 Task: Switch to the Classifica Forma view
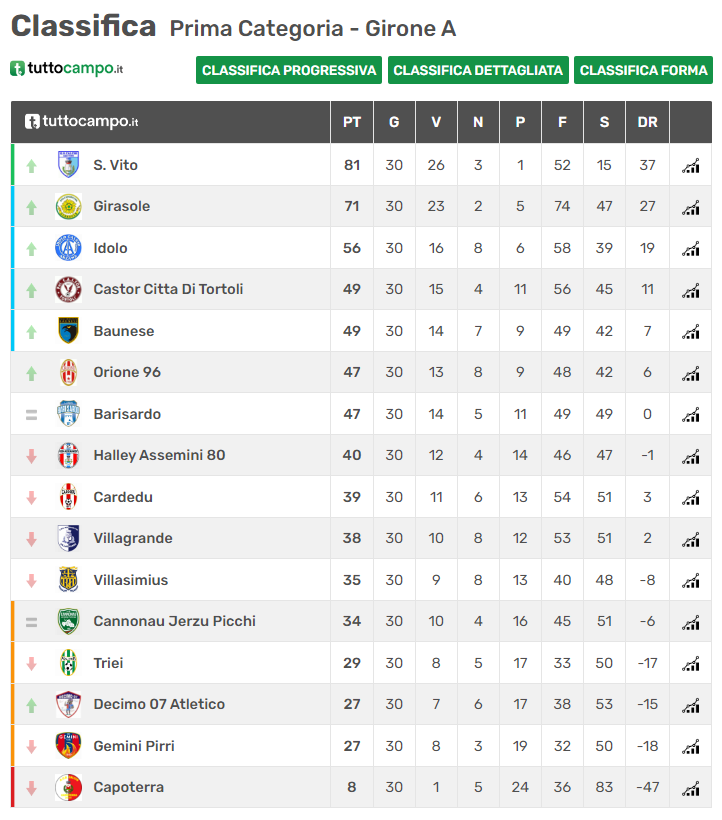click(x=643, y=70)
